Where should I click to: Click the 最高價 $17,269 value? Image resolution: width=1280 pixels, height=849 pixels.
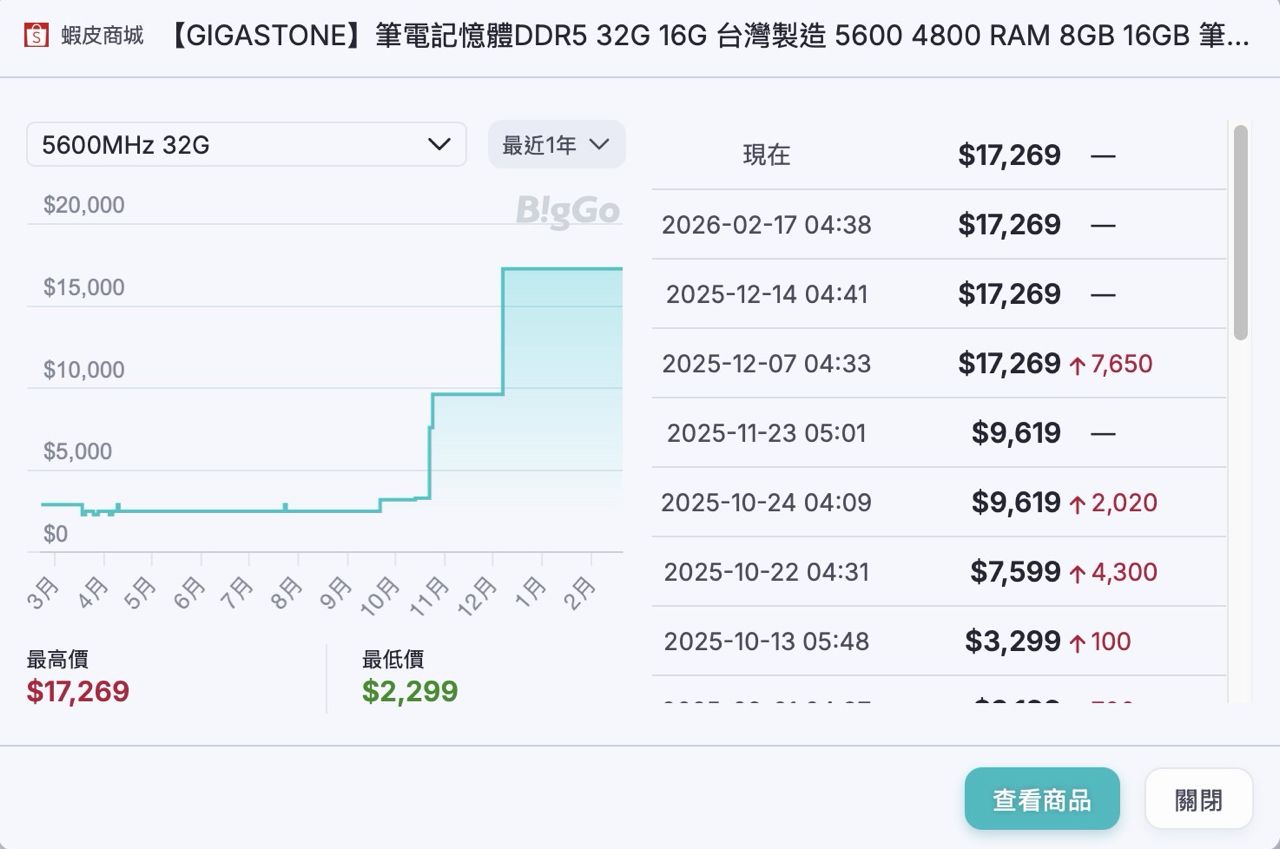(78, 692)
